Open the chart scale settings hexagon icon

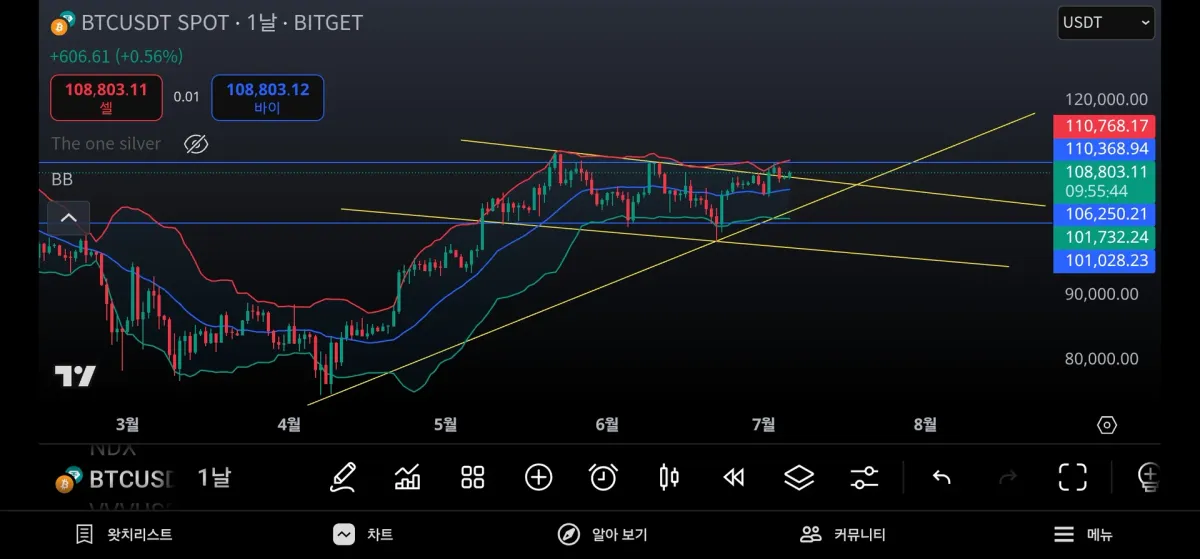coord(1107,425)
